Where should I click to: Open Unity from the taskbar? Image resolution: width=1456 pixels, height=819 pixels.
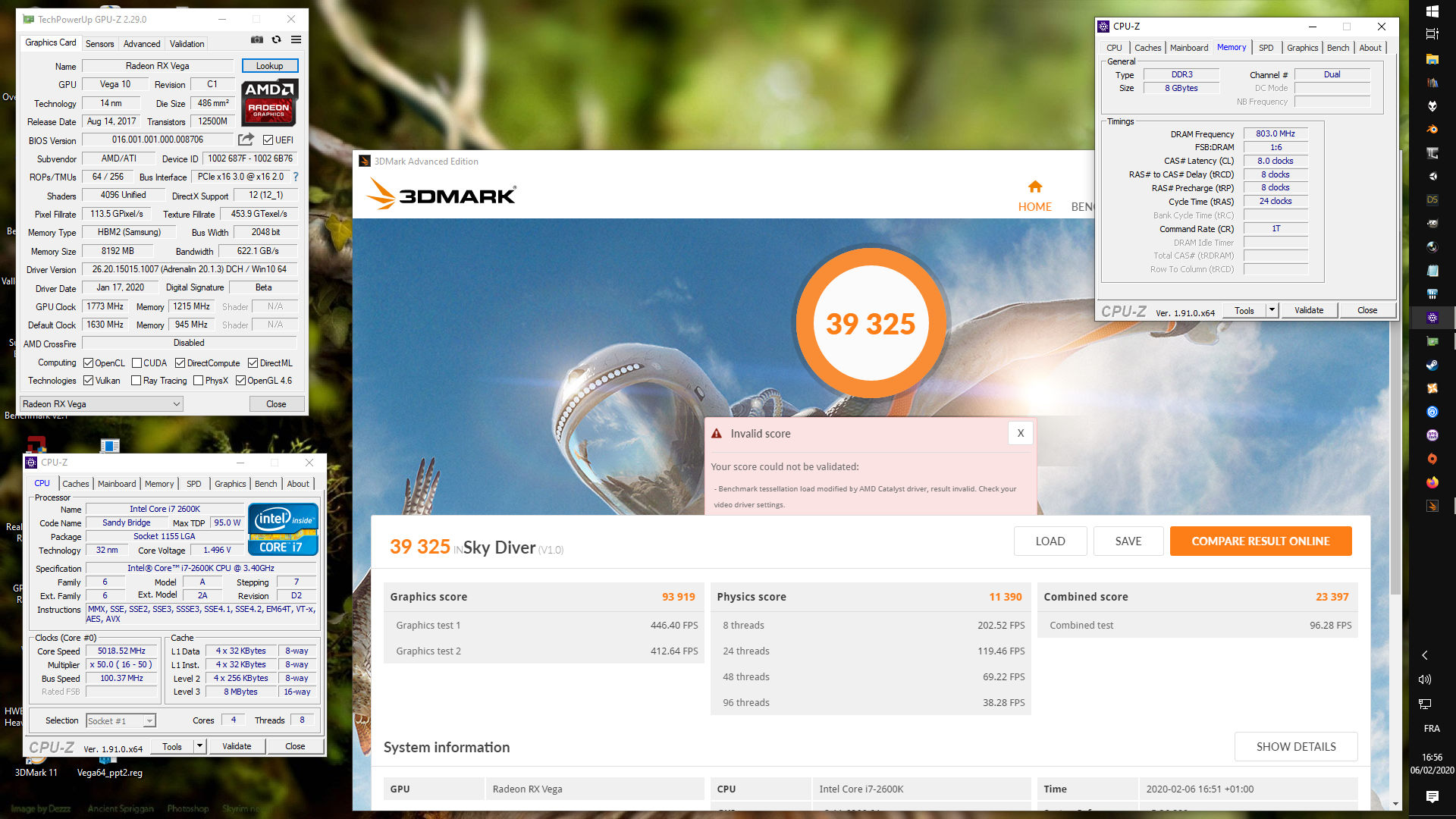click(1432, 176)
